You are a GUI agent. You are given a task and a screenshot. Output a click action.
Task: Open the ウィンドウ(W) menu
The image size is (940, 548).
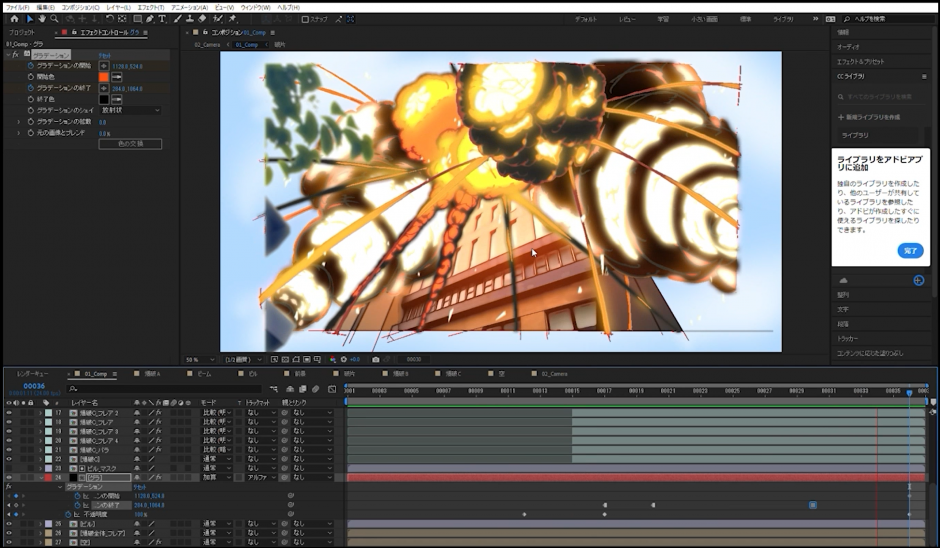tap(255, 7)
